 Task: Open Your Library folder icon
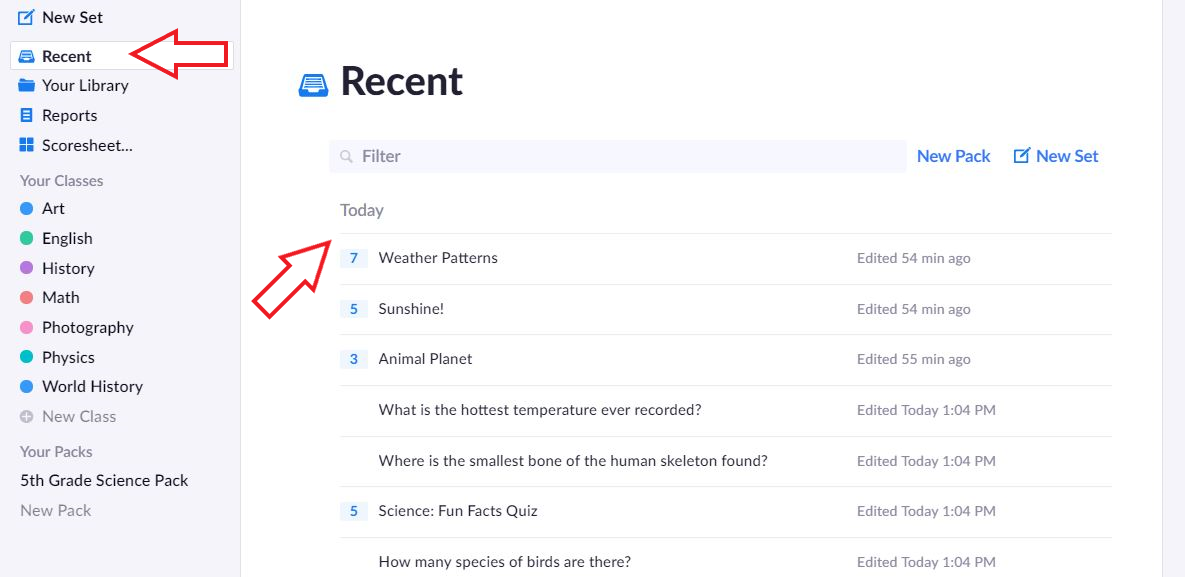click(x=26, y=85)
